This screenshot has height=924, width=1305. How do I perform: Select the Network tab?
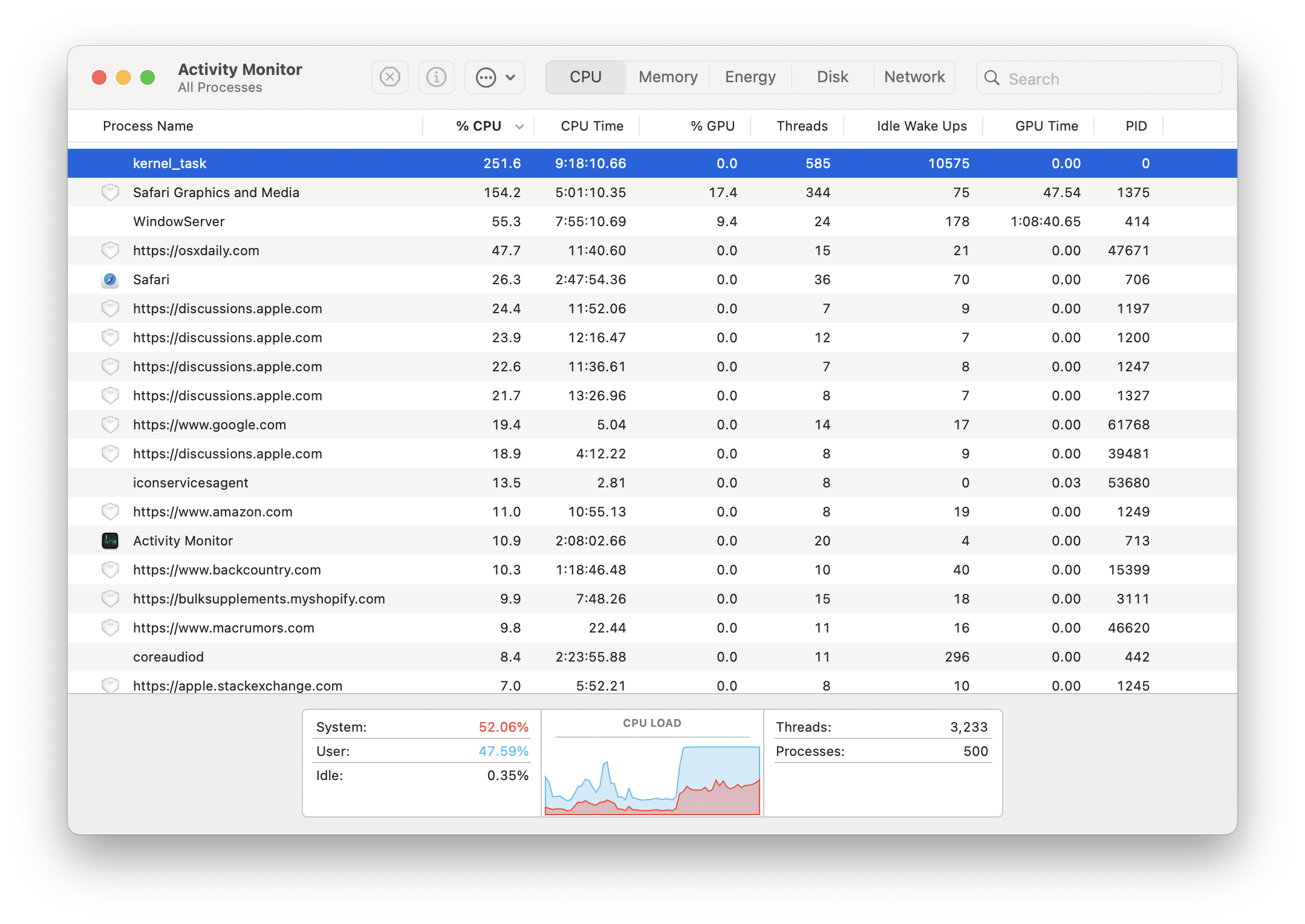tap(914, 77)
